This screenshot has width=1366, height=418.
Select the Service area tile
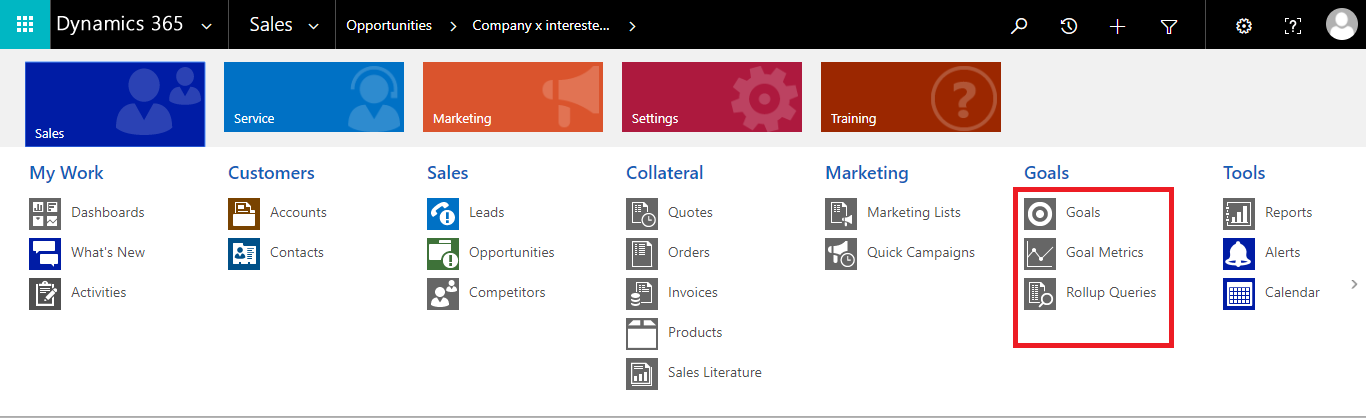pyautogui.click(x=314, y=97)
